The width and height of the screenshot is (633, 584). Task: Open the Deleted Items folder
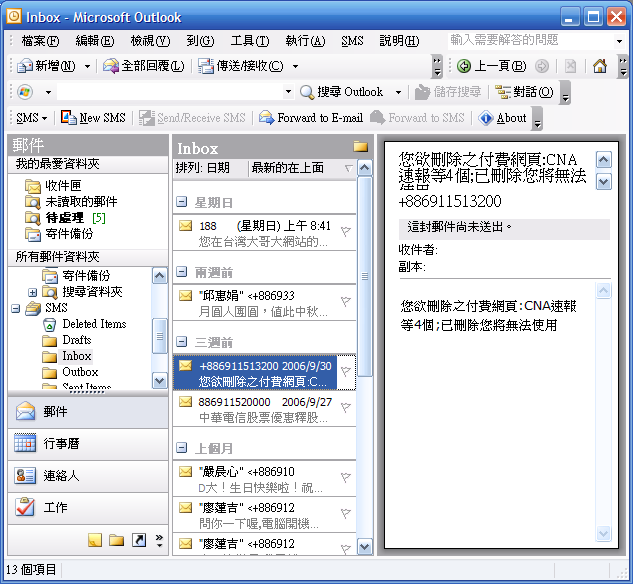[x=94, y=324]
